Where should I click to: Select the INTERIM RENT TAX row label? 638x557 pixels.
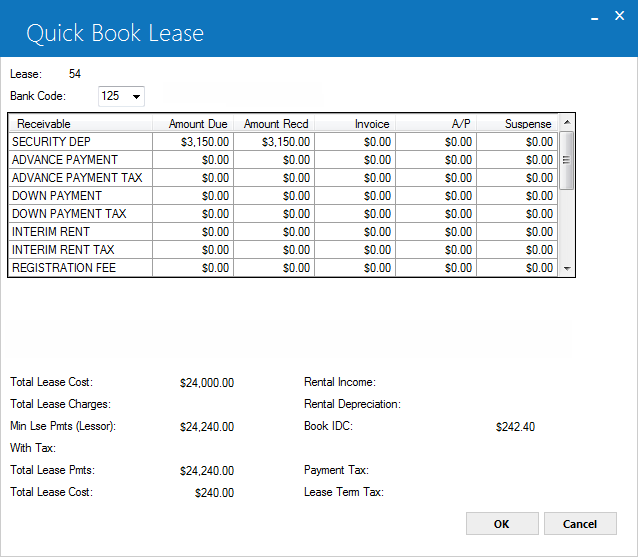(80, 249)
